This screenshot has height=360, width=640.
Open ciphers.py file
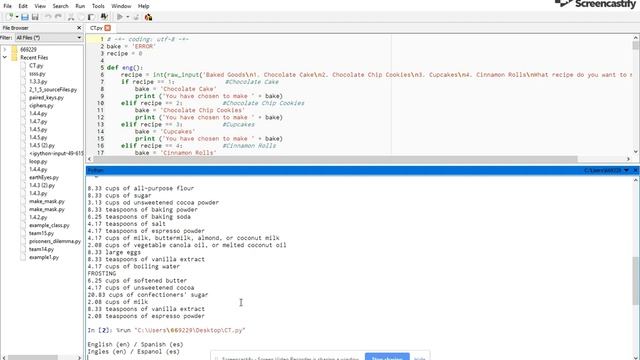point(41,105)
